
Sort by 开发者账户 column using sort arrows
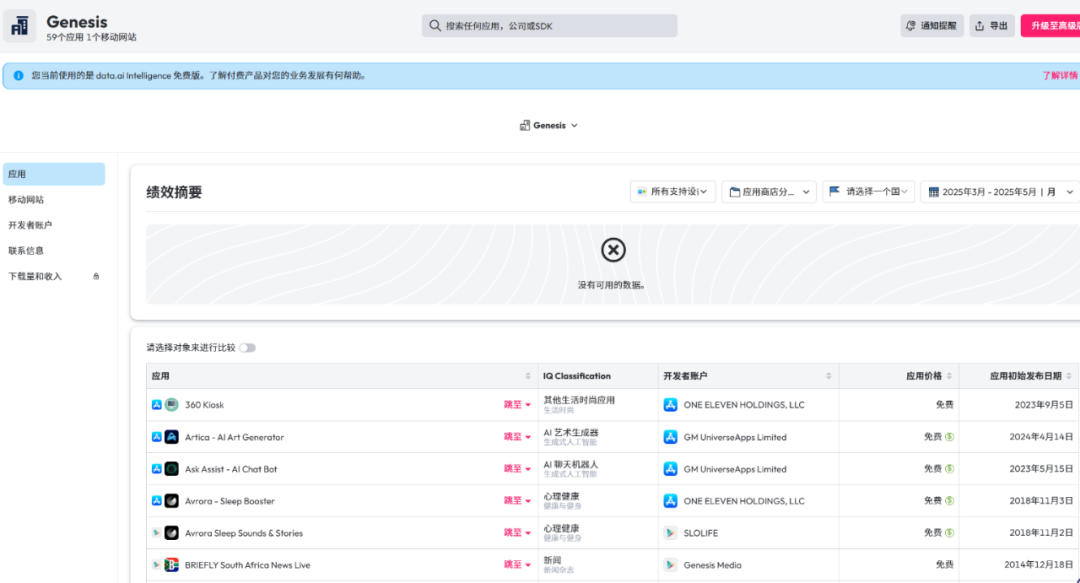[x=829, y=376]
